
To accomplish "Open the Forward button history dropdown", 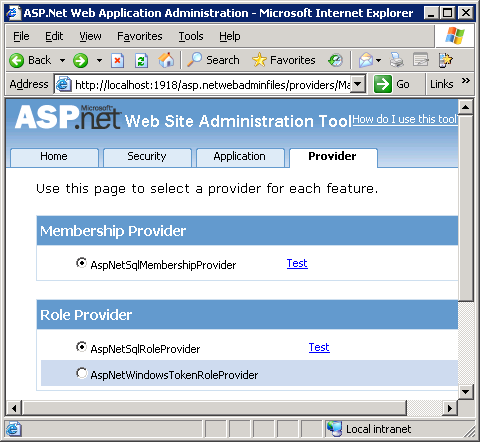I will 99,61.
